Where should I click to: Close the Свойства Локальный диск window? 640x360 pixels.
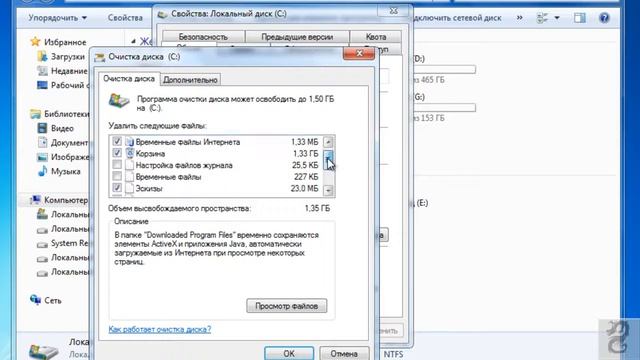393,11
